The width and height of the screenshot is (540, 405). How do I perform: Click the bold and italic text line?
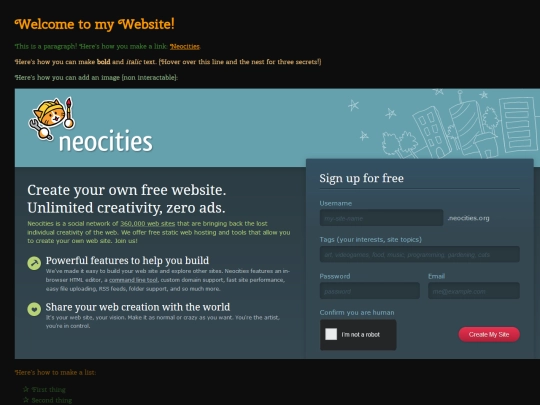168,62
